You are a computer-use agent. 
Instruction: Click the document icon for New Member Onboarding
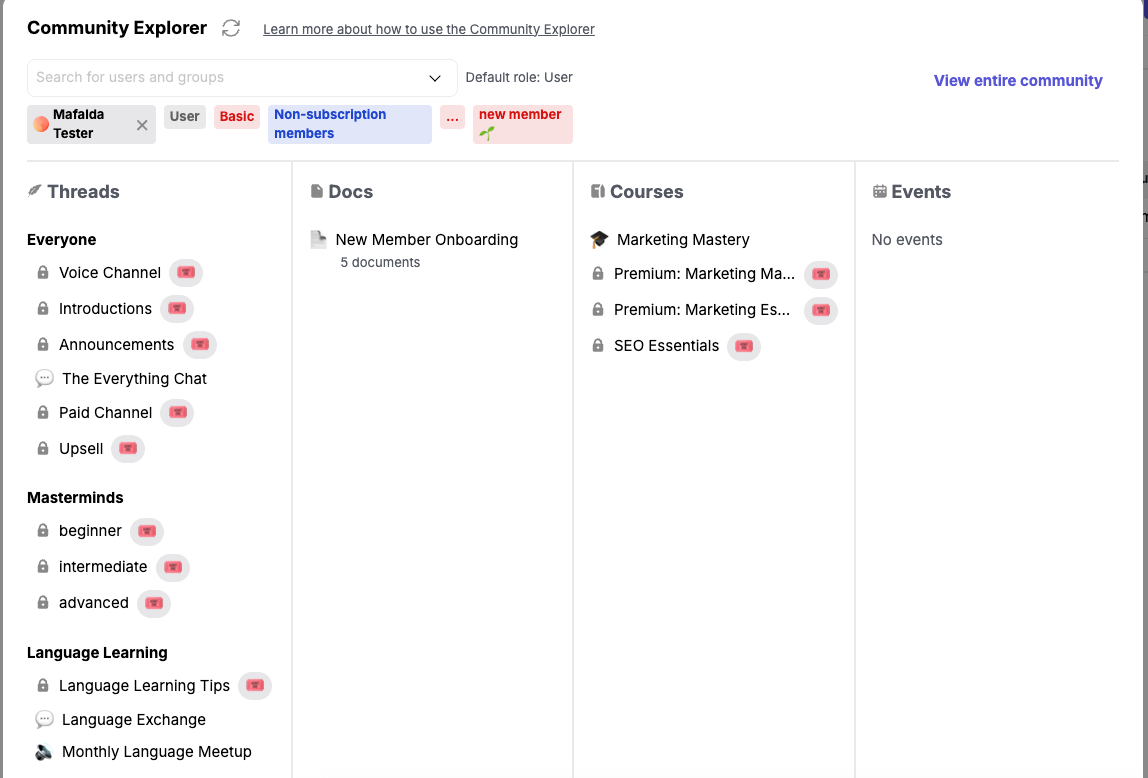pyautogui.click(x=318, y=240)
